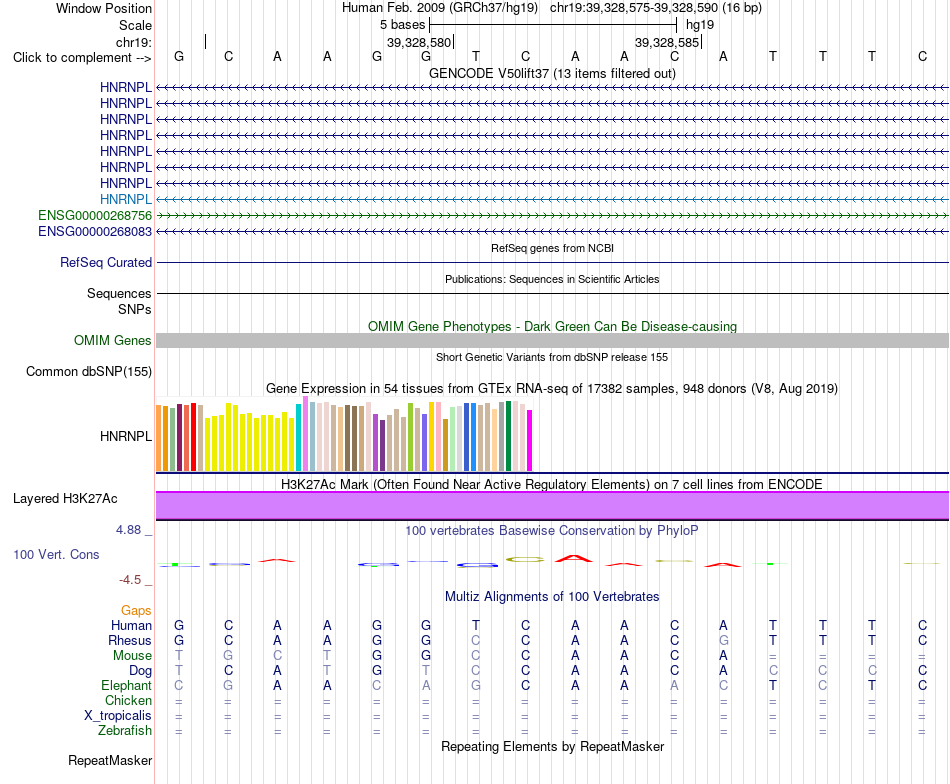
Task: Open 'Publications: Sequences in Scientific Articles' title
Action: coord(552,279)
